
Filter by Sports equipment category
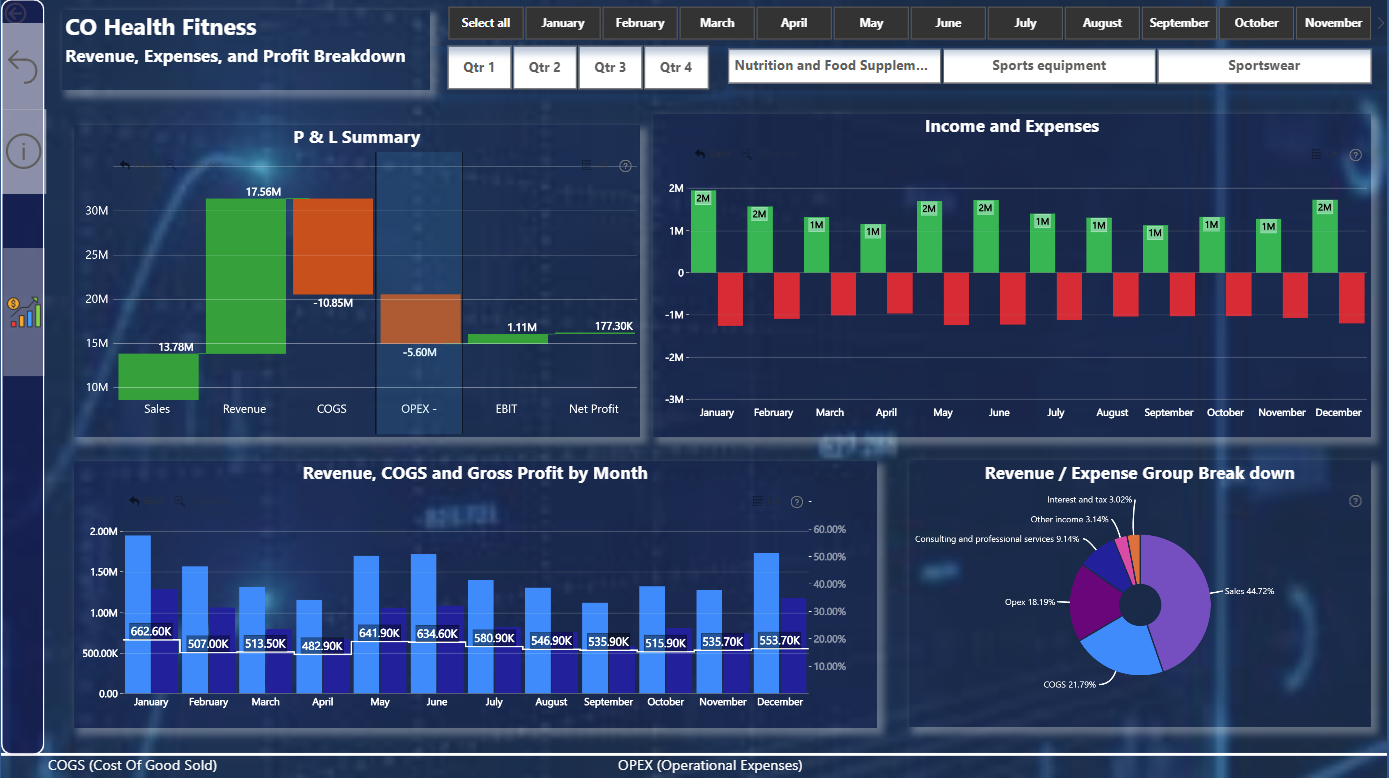(x=1049, y=66)
